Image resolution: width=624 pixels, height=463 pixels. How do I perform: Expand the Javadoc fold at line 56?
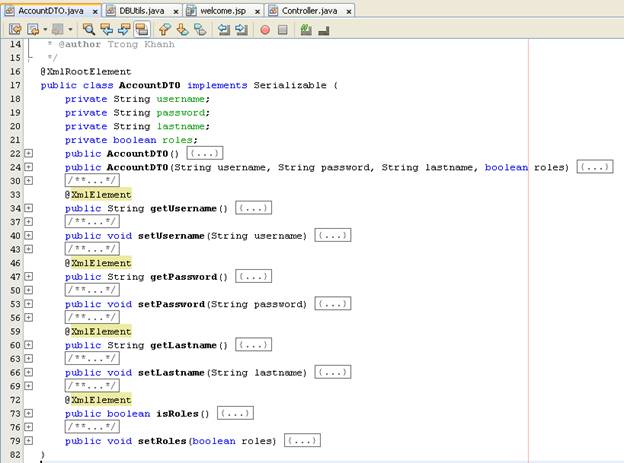[x=28, y=317]
